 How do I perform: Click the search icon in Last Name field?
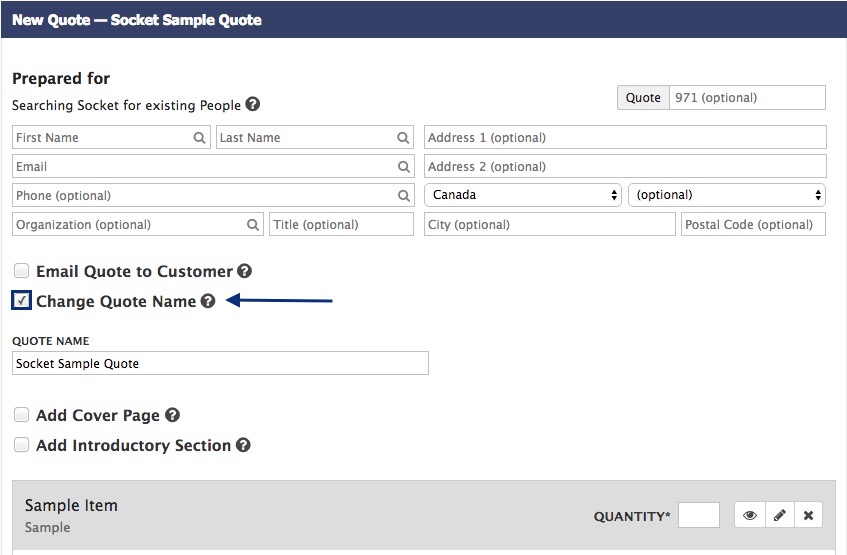click(x=403, y=138)
